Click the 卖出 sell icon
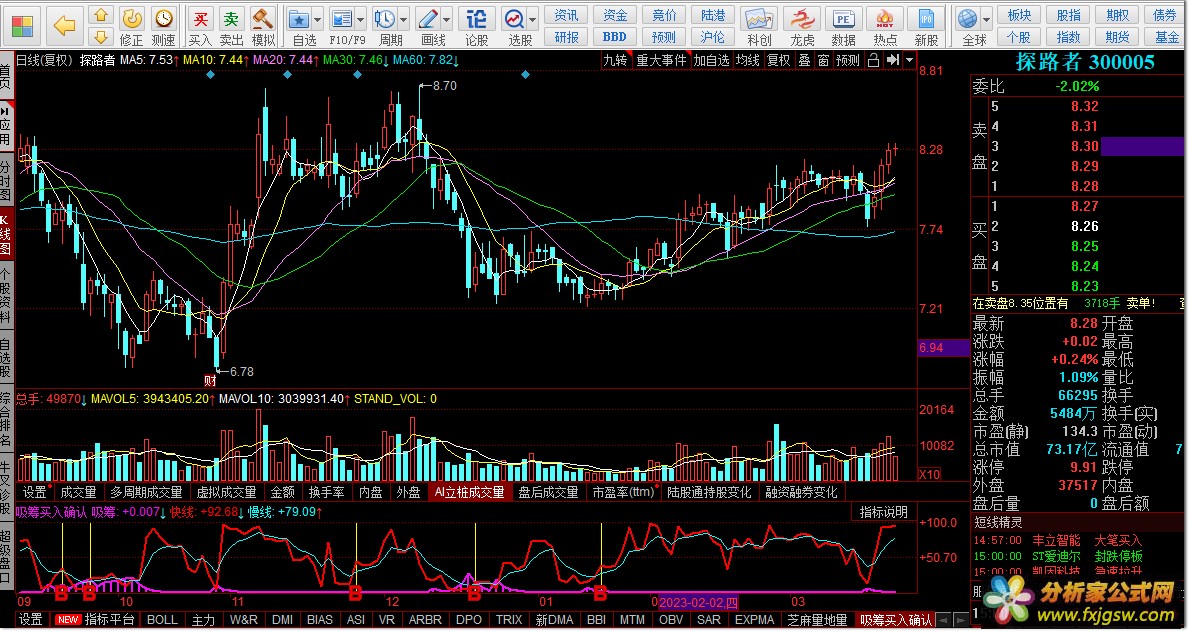This screenshot has height=632, width=1191. coord(232,27)
